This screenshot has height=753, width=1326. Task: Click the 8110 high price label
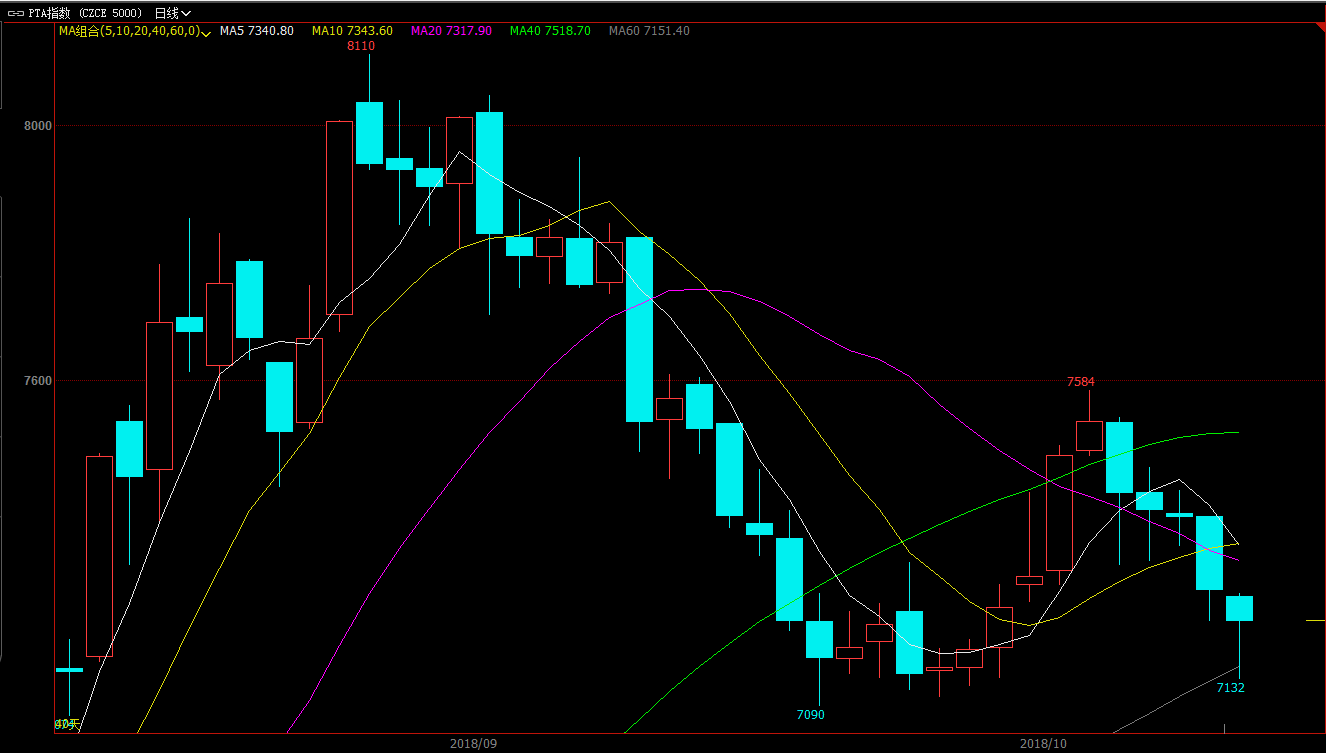(x=361, y=46)
